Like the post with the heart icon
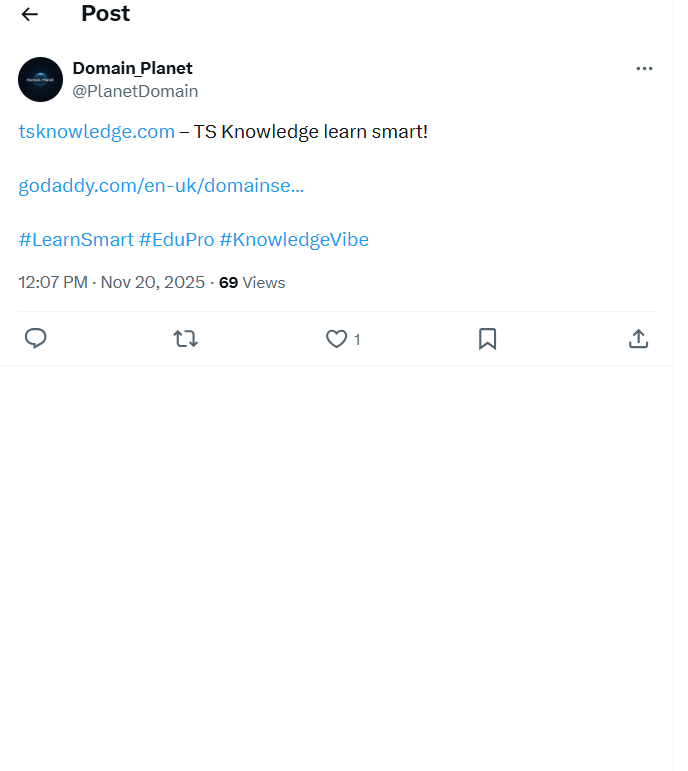The height and width of the screenshot is (771, 688). click(x=336, y=339)
